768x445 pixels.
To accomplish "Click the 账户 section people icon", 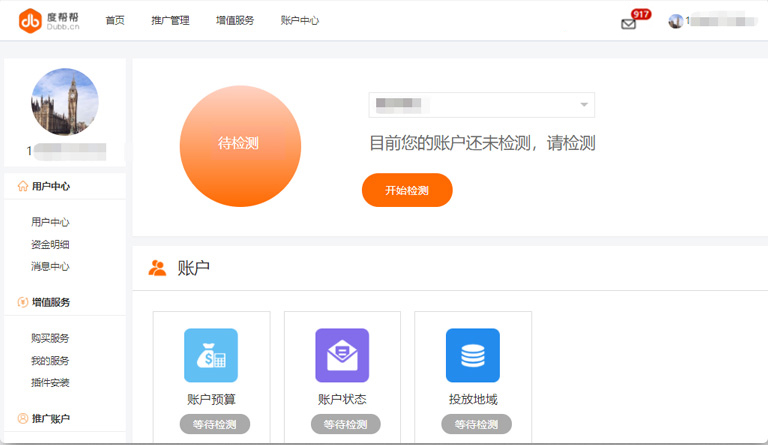I will [157, 268].
